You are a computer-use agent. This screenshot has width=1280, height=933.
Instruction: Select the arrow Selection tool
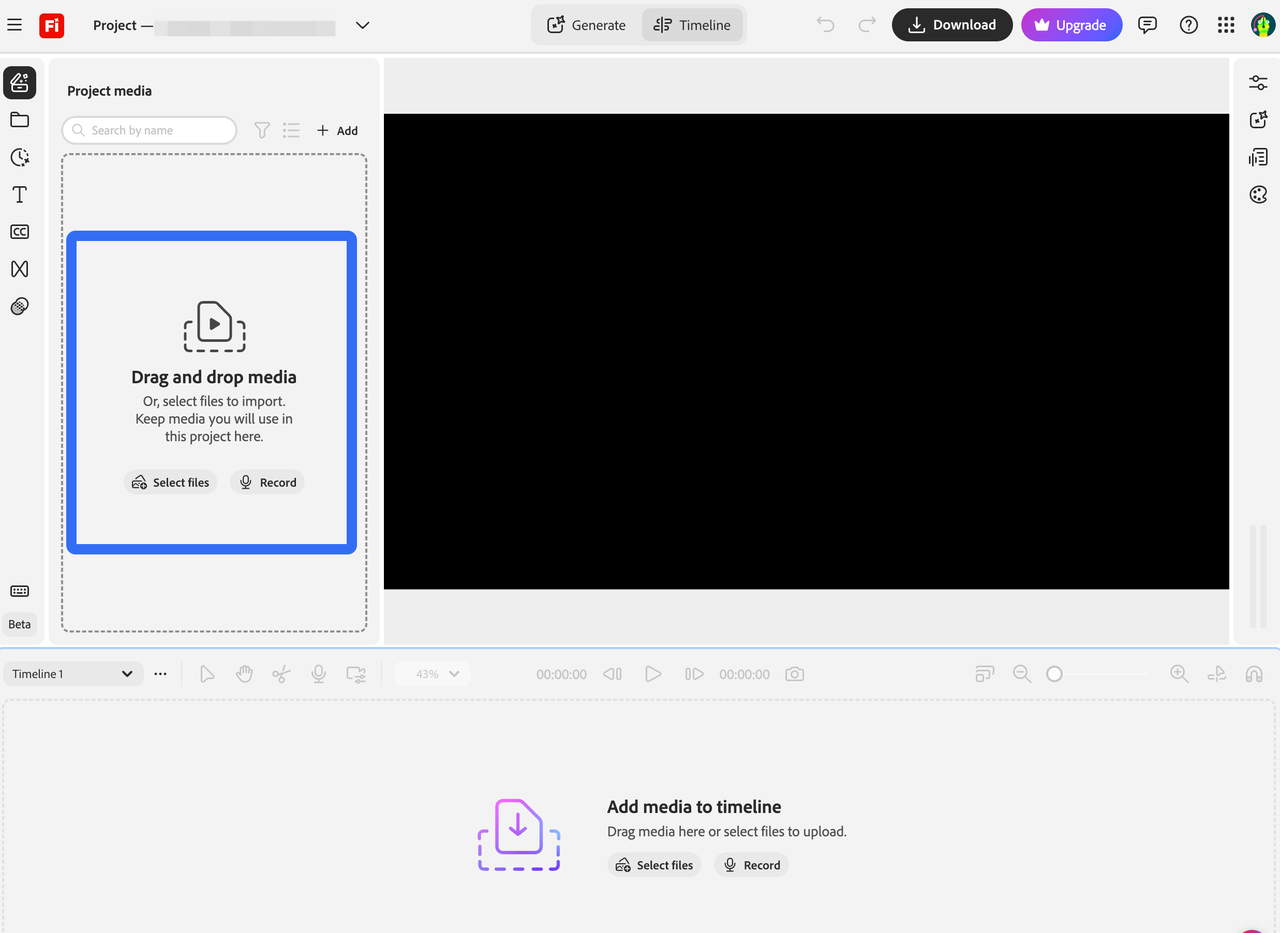tap(207, 674)
